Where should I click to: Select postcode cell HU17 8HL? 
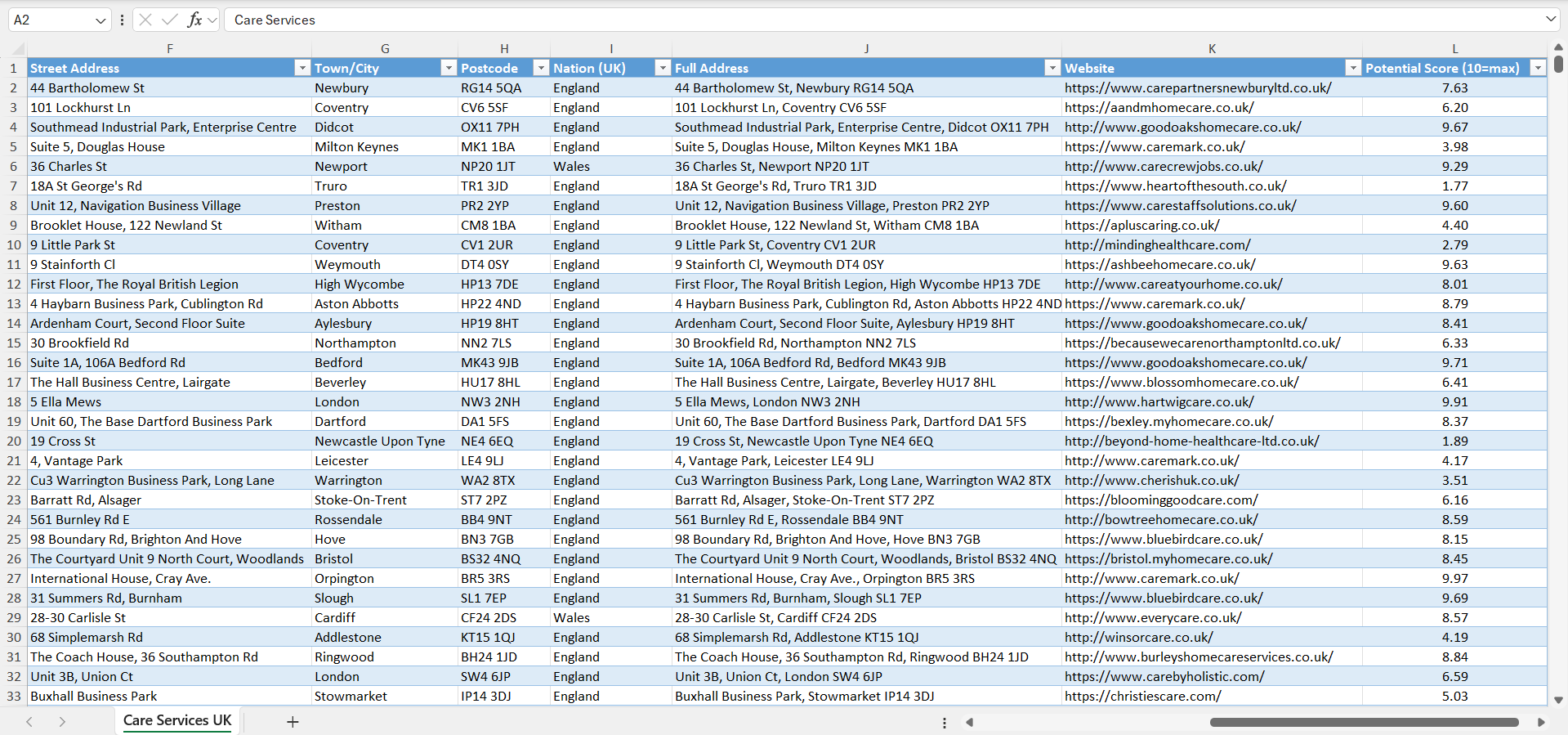[504, 382]
